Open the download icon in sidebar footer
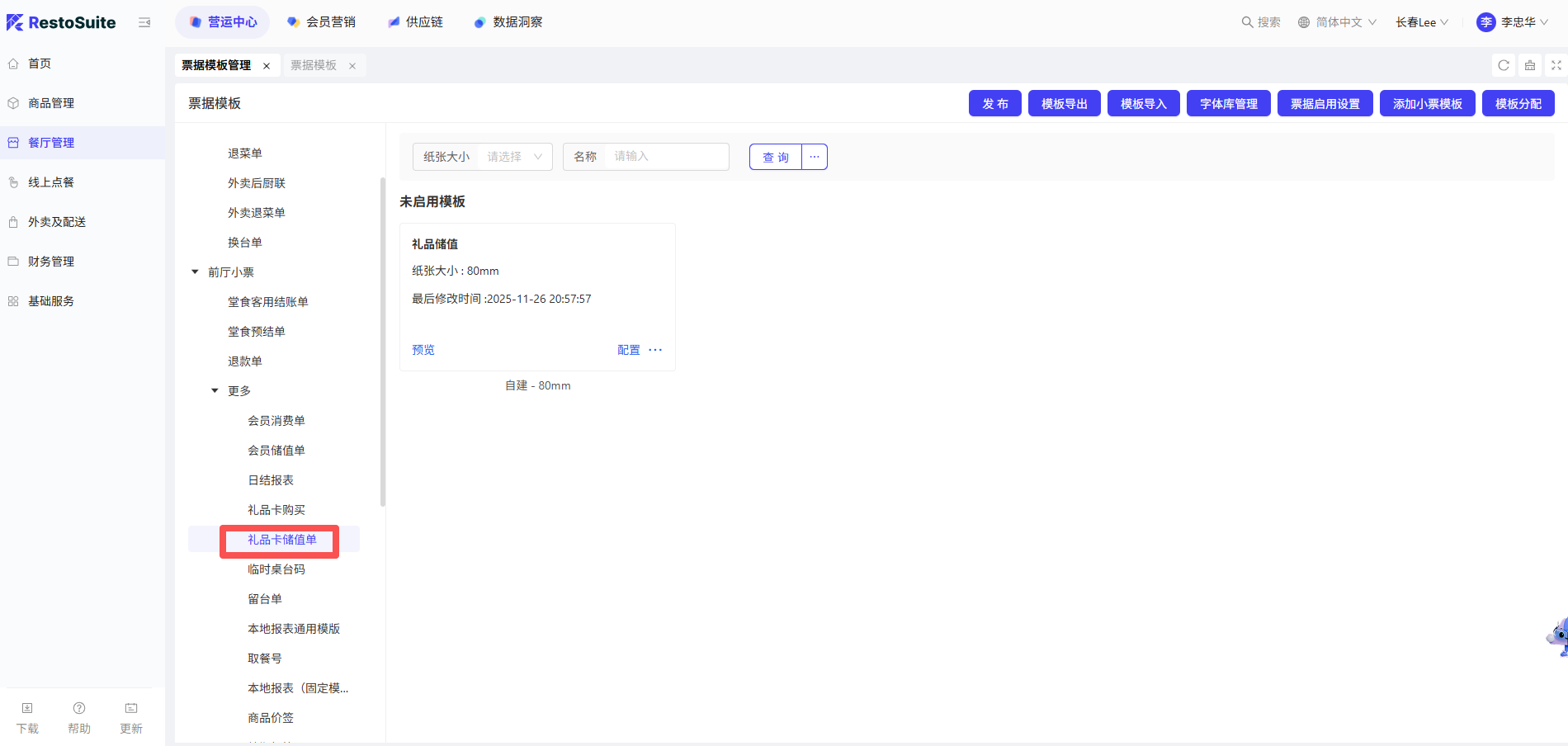Image resolution: width=1568 pixels, height=746 pixels. click(x=27, y=709)
